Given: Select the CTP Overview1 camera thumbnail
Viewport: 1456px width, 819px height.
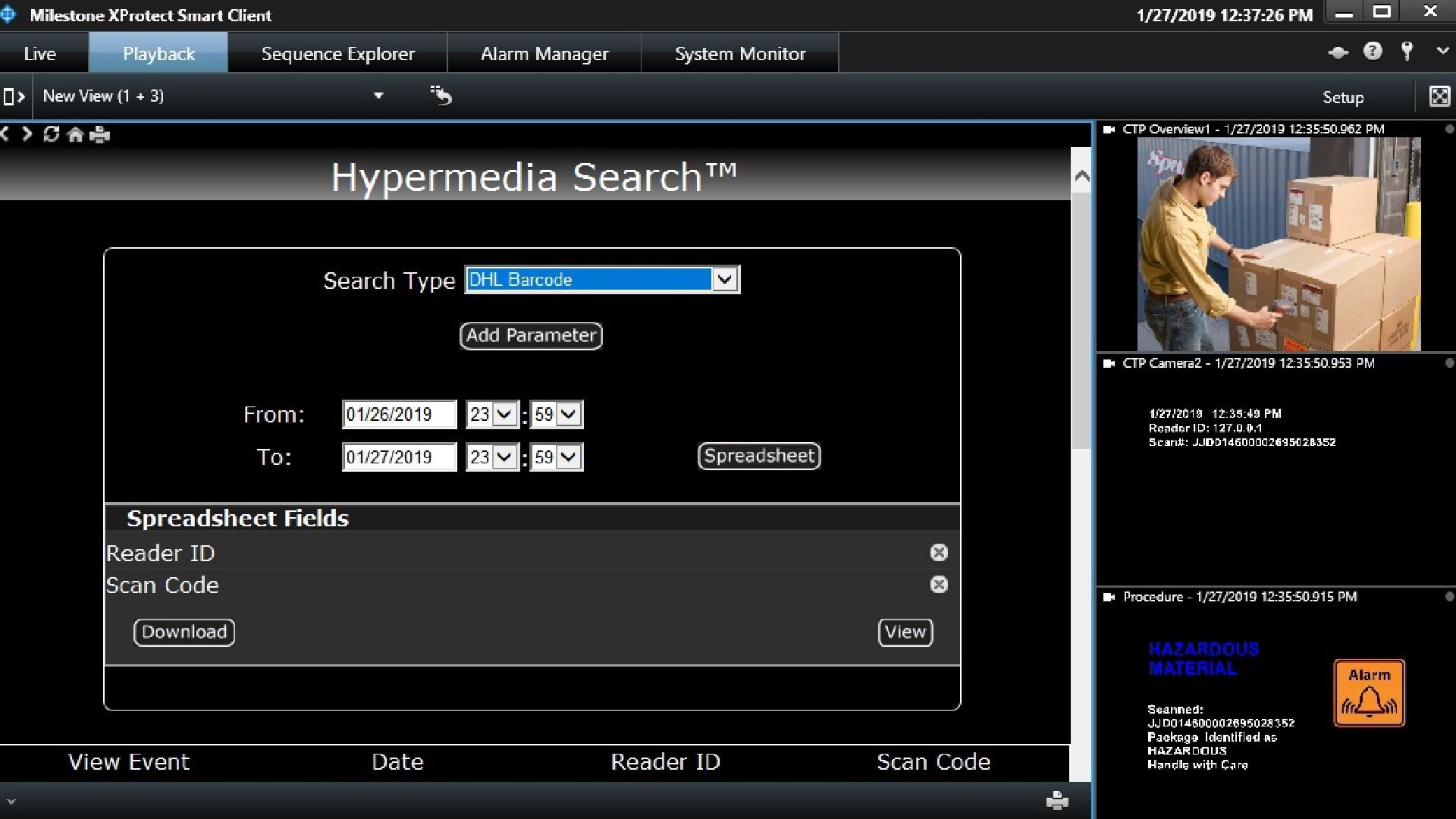Looking at the screenshot, I should point(1279,244).
